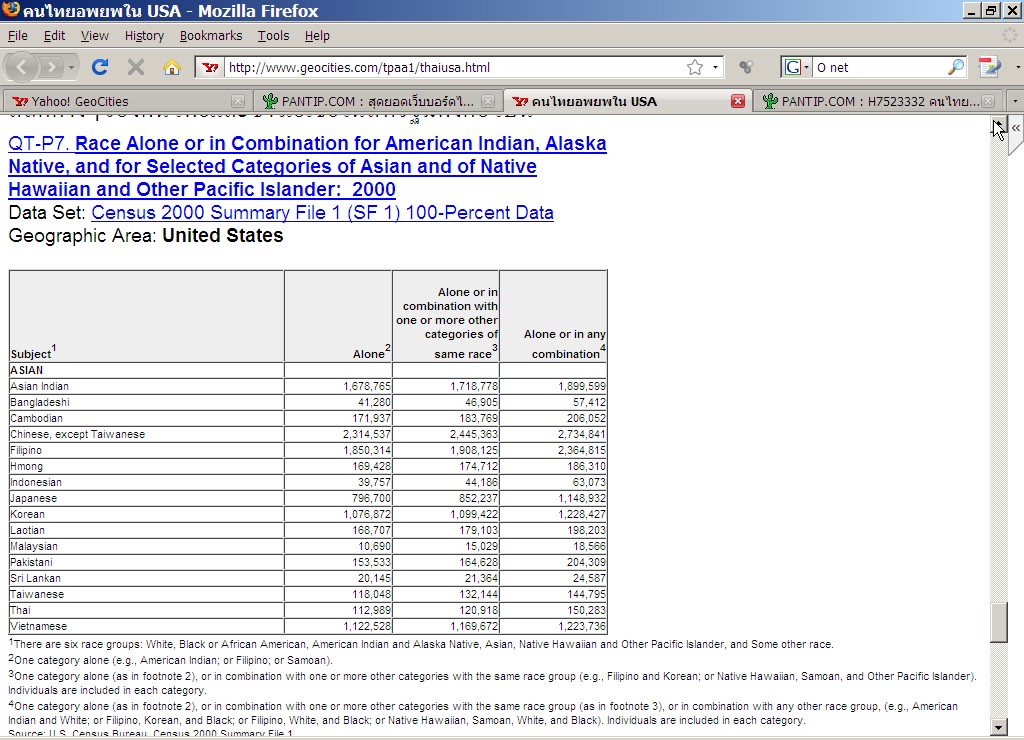
Task: Click the Indonesian Alone value 39,757
Action: (x=375, y=483)
